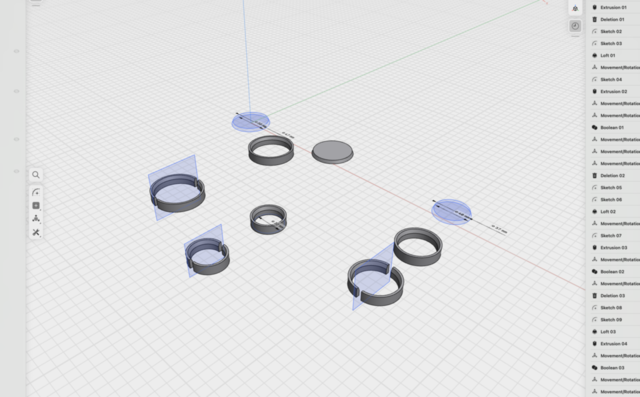This screenshot has height=397, width=640.
Task: Select the small center ring with a dimension
Action: [x=268, y=220]
